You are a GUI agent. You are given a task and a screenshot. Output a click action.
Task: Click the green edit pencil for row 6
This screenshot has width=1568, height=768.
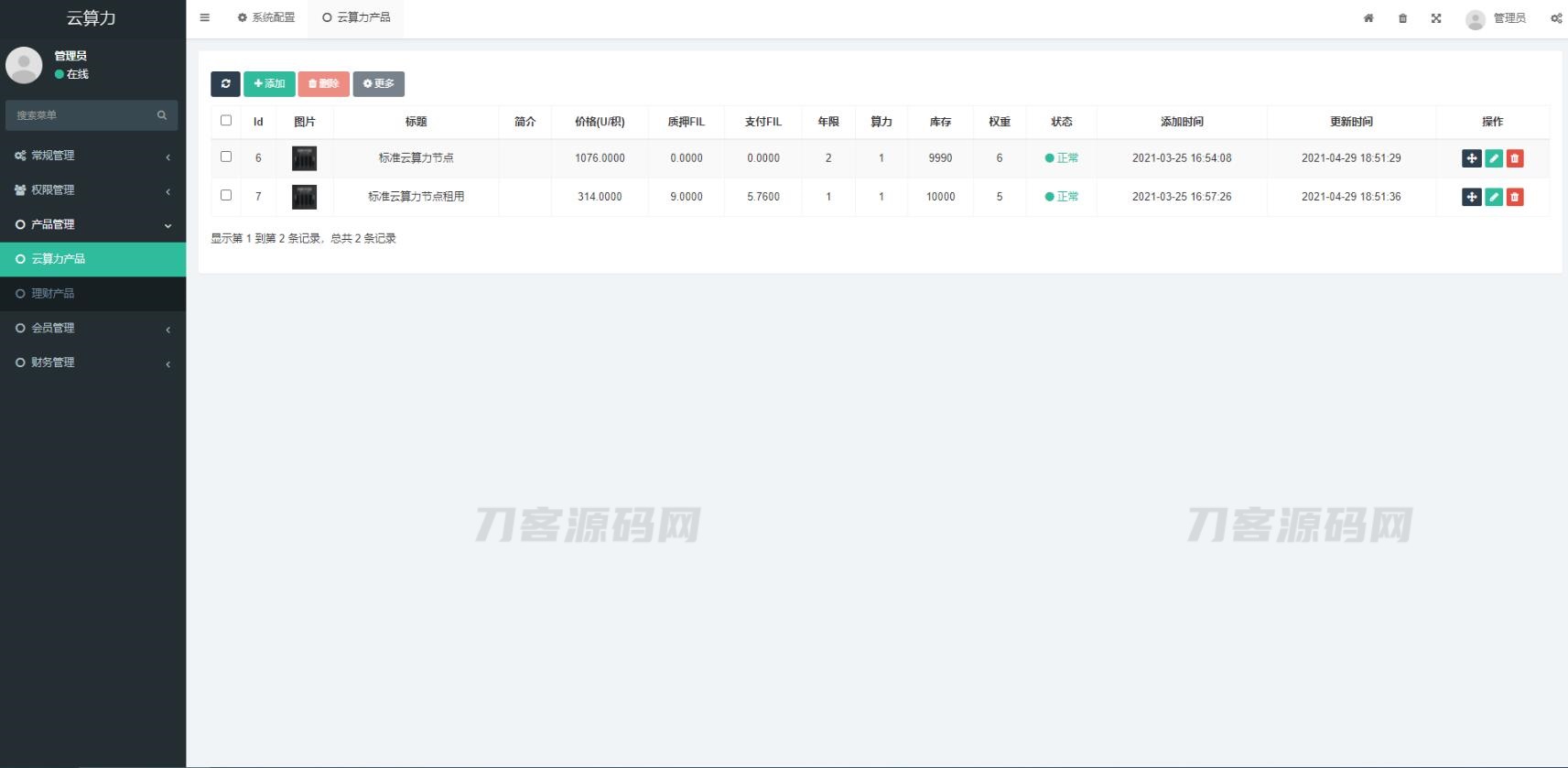(x=1493, y=158)
